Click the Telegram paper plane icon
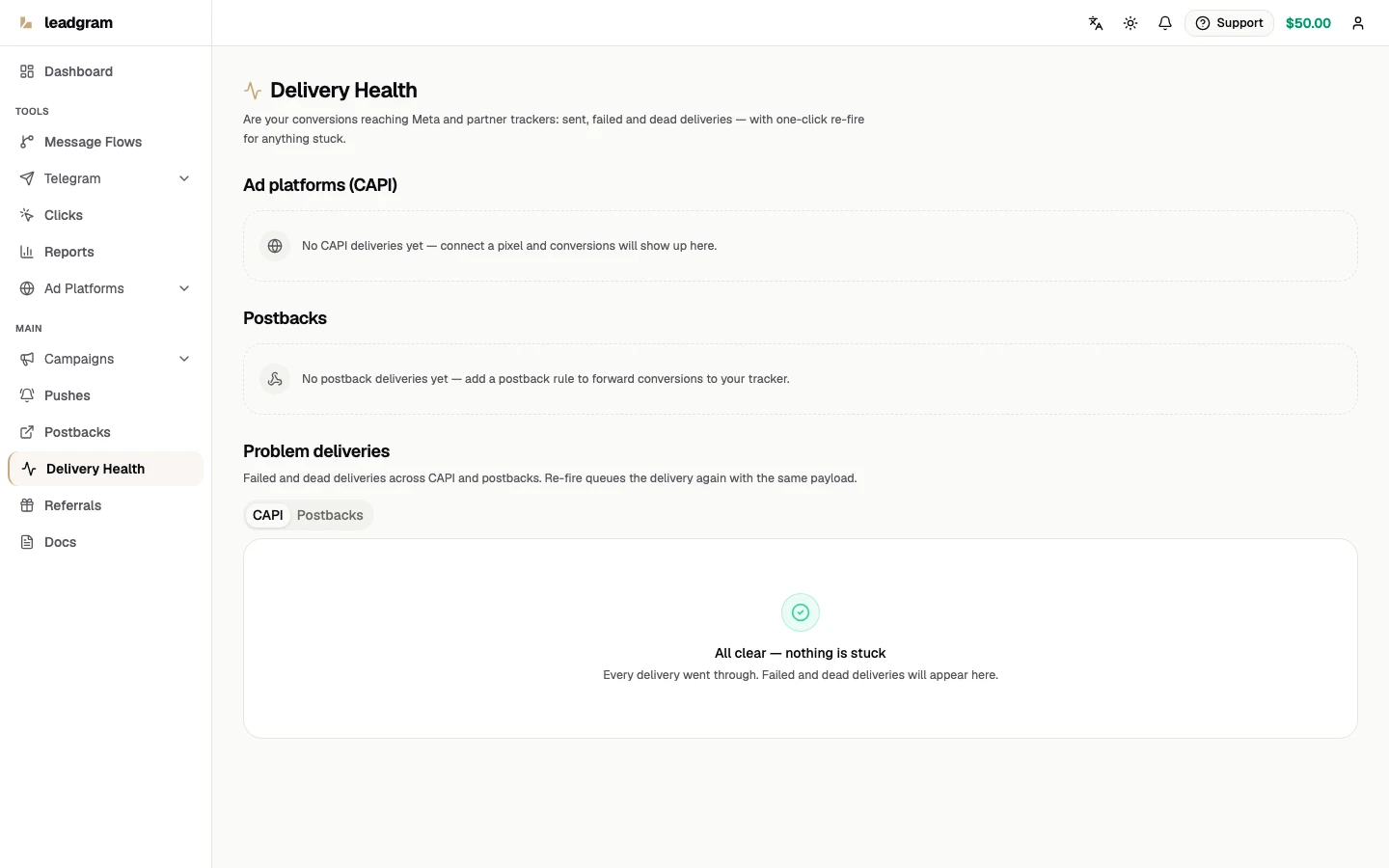Image resolution: width=1389 pixels, height=868 pixels. [x=27, y=178]
